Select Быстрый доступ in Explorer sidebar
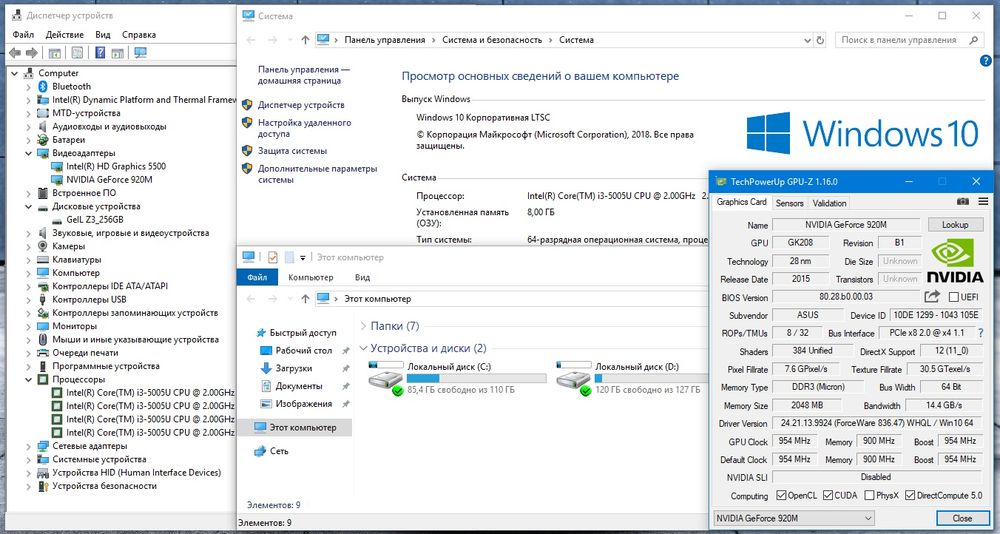This screenshot has height=534, width=1000. pyautogui.click(x=302, y=333)
